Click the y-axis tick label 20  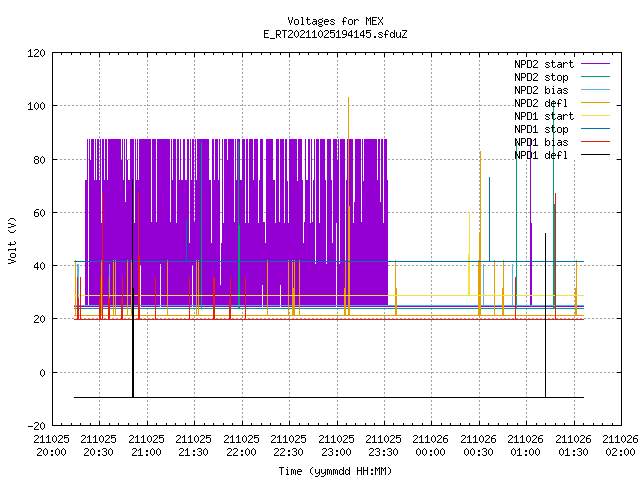pos(39,319)
